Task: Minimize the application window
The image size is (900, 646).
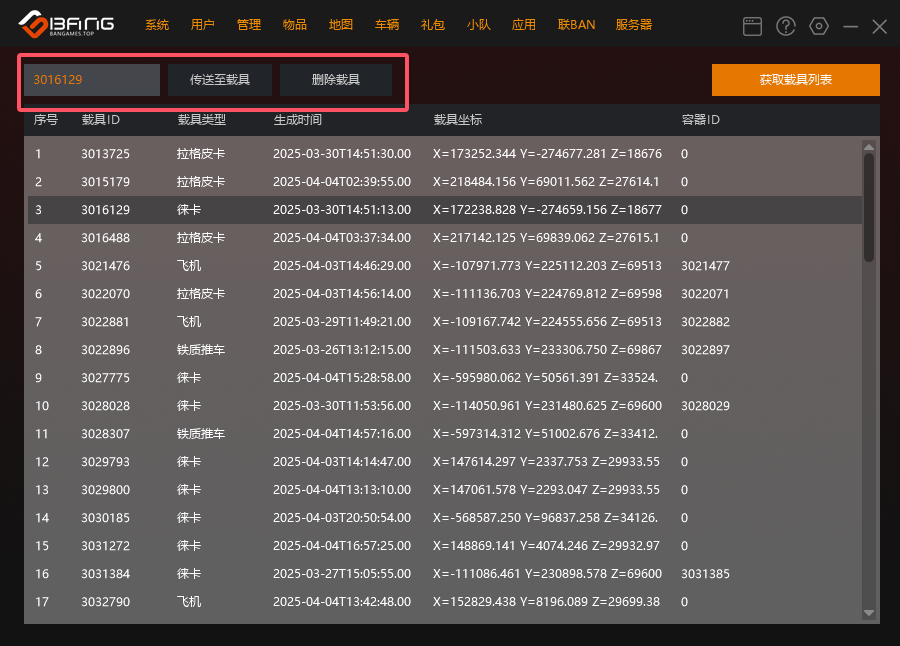Action: (x=851, y=26)
